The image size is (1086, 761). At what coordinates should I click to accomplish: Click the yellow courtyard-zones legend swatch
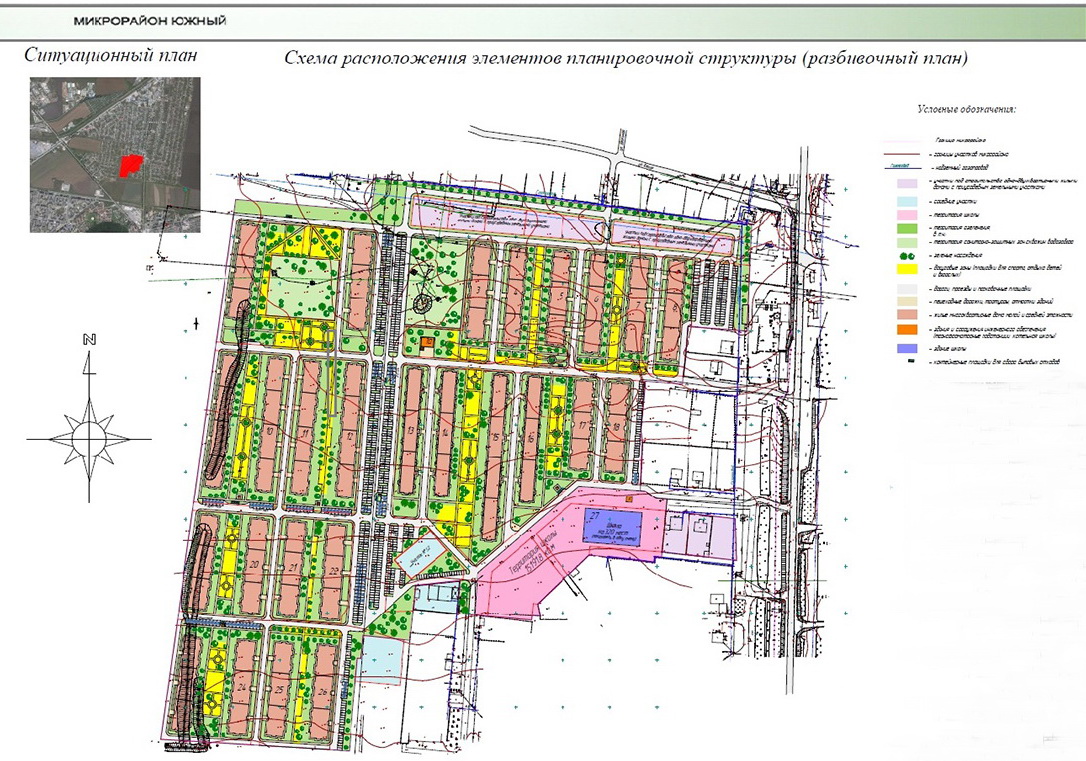(907, 269)
